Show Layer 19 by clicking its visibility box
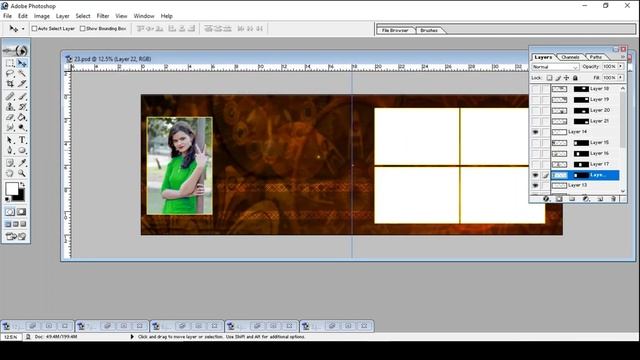640x360 pixels. pyautogui.click(x=535, y=100)
